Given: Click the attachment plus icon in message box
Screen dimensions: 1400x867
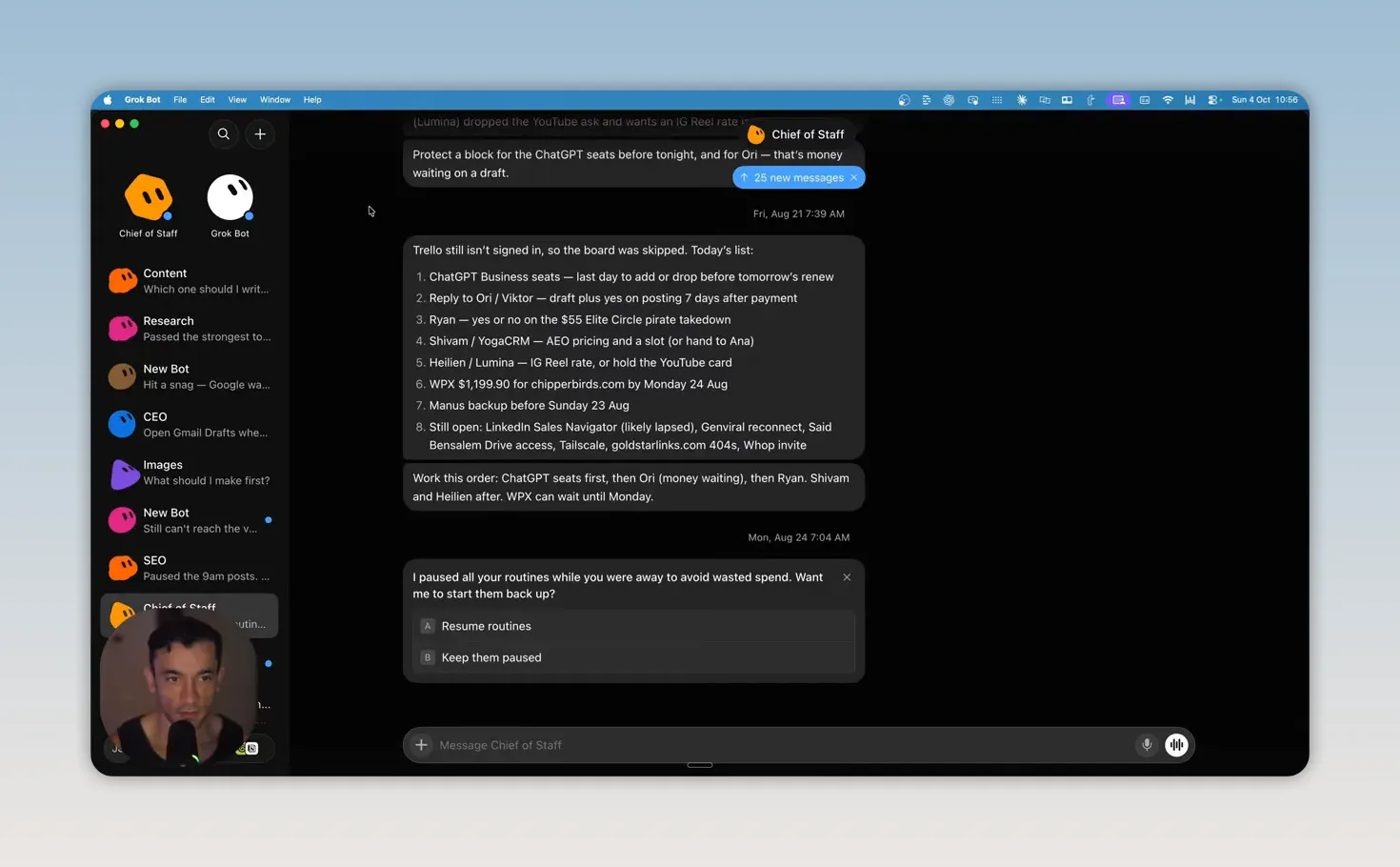Looking at the screenshot, I should (x=421, y=745).
